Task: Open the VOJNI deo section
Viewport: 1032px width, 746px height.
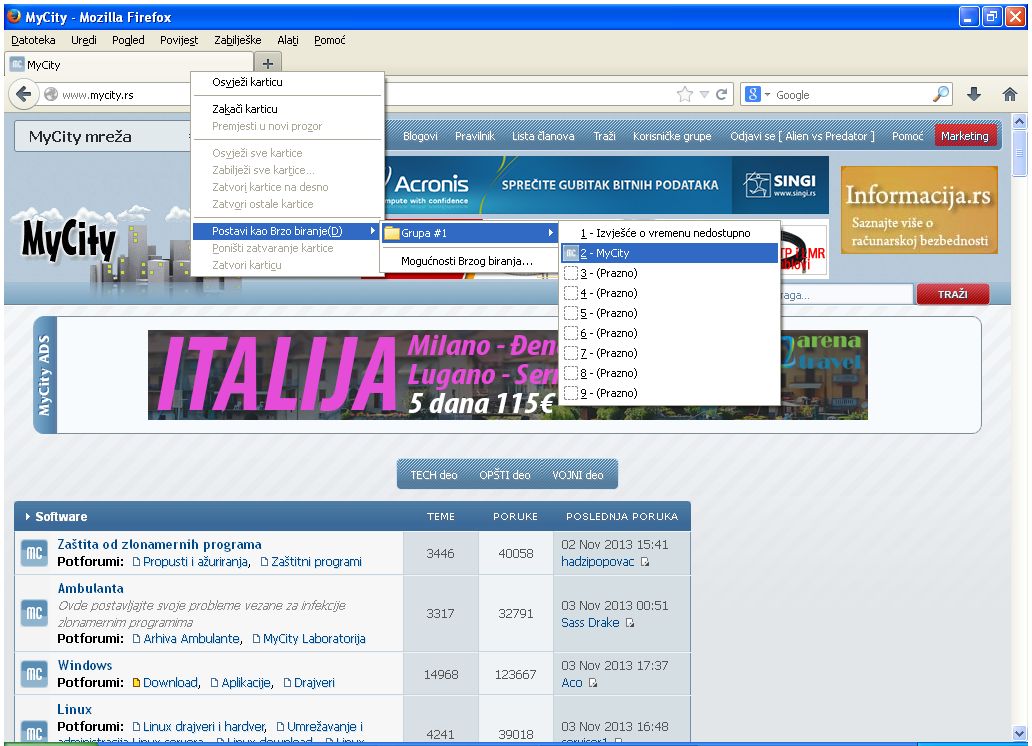Action: 577,475
